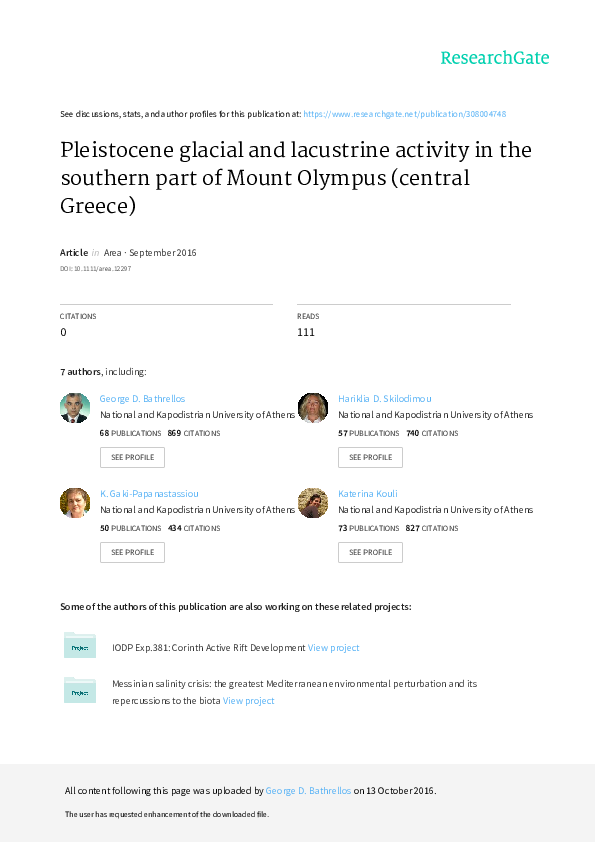Open View project for the Messinian salinity crisis

coord(247,700)
